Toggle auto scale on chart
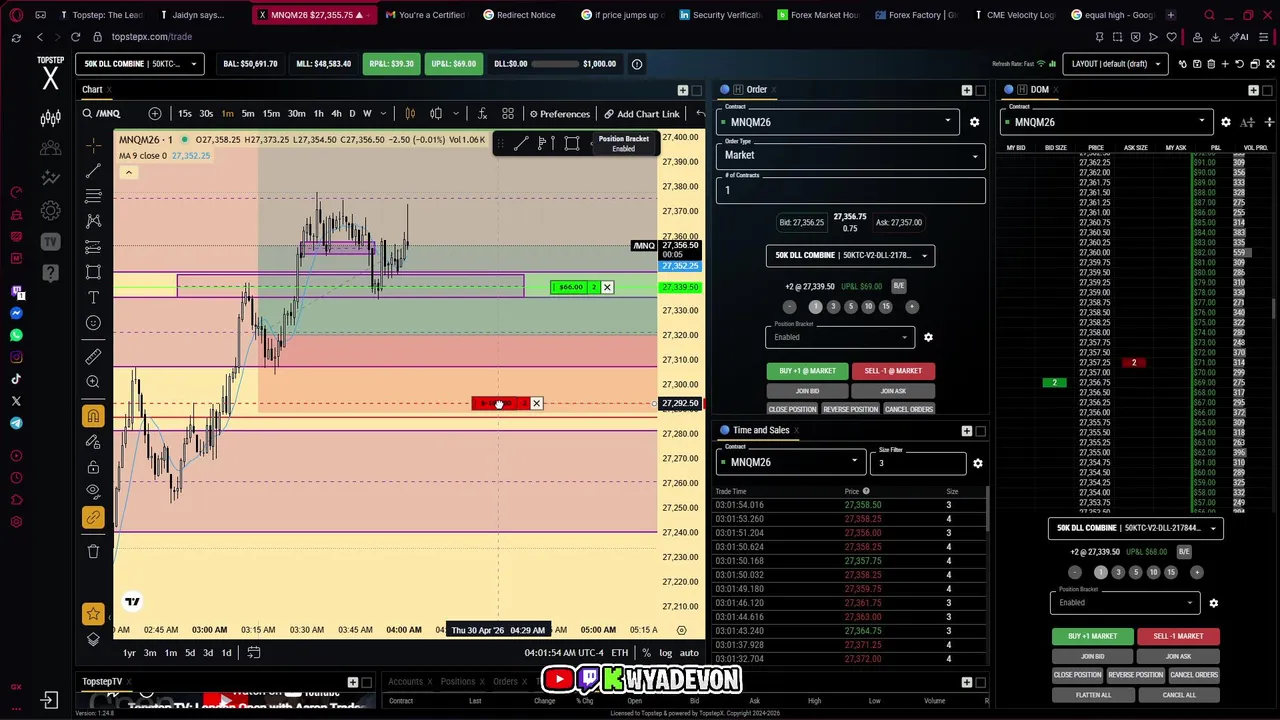Viewport: 1280px width, 720px height. (x=689, y=653)
